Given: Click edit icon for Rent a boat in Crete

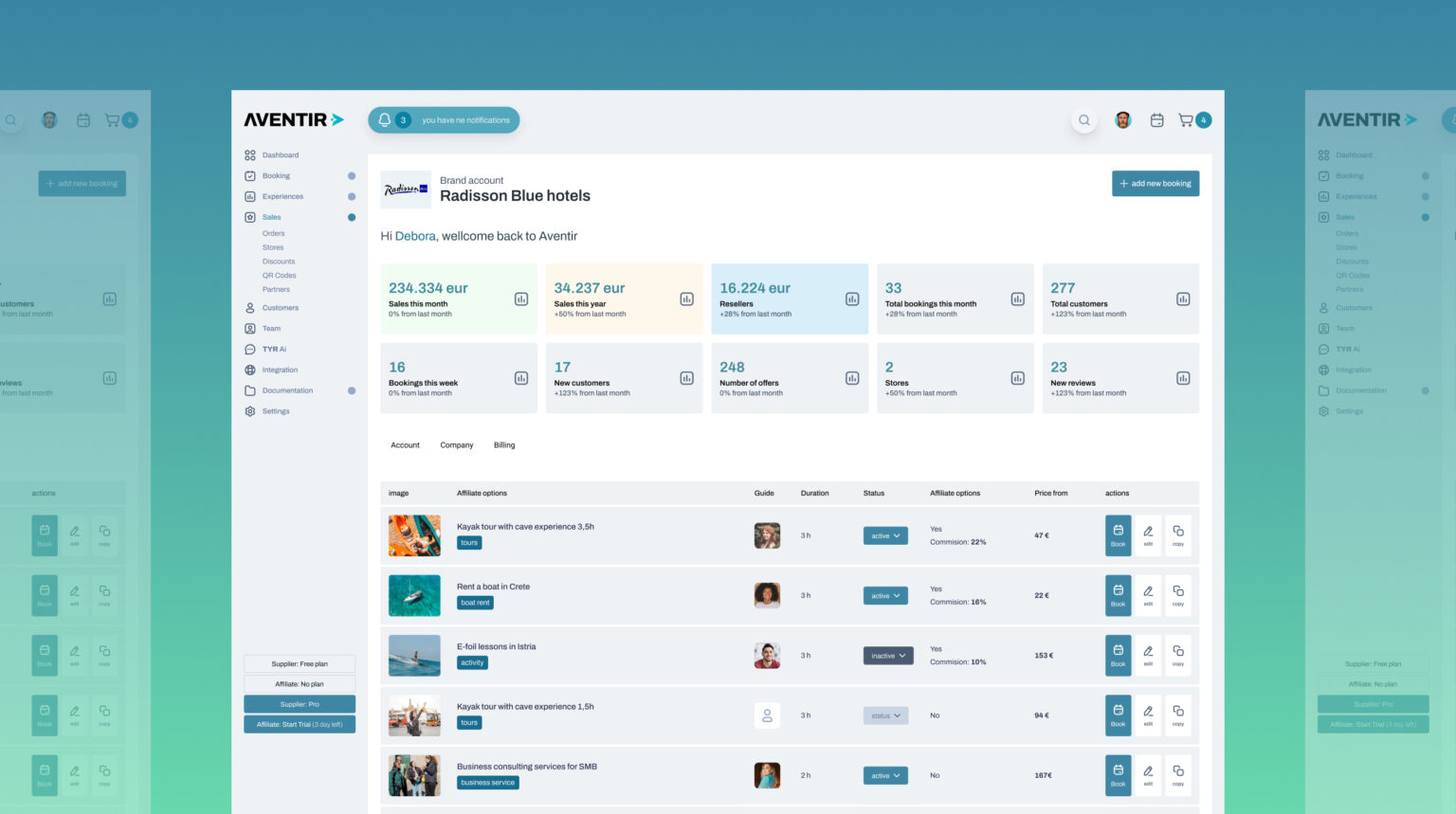Looking at the screenshot, I should (x=1148, y=595).
